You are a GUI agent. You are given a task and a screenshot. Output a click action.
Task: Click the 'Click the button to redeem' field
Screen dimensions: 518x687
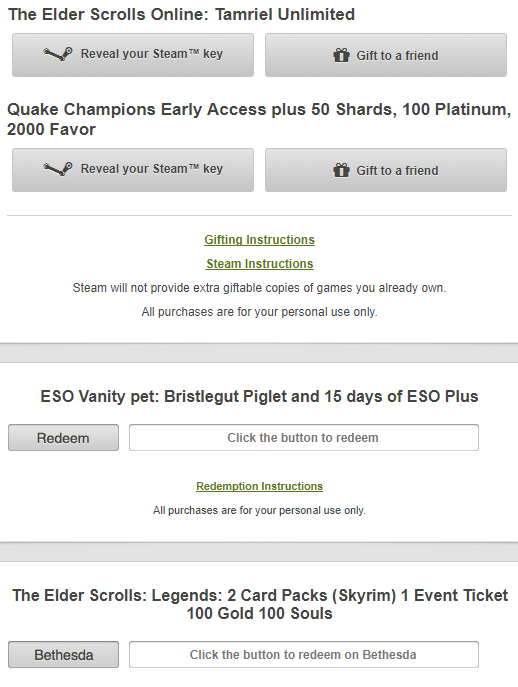coord(304,437)
